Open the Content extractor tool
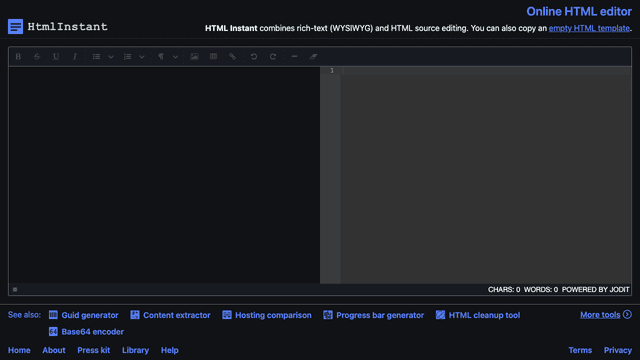 tap(177, 315)
